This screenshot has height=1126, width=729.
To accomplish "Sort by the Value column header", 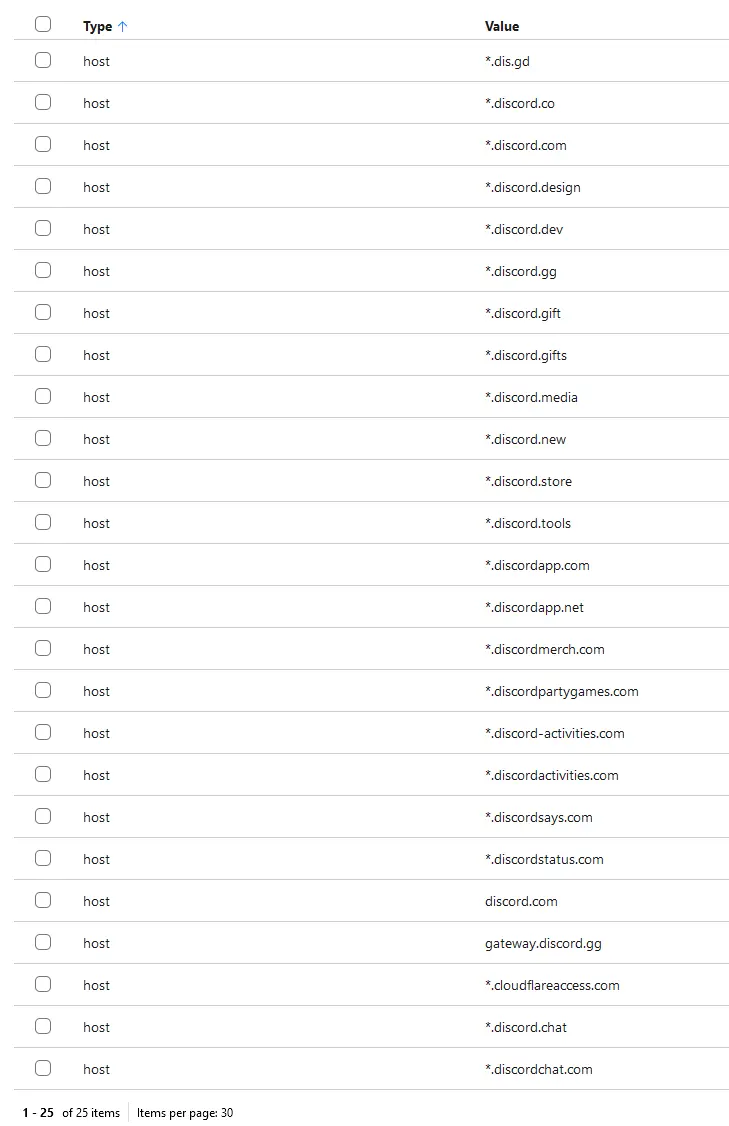I will click(x=501, y=27).
